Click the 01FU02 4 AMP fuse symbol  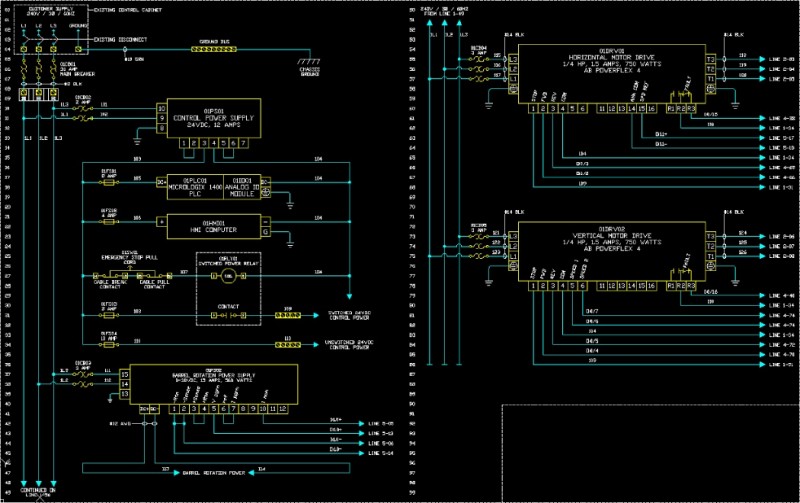click(109, 222)
